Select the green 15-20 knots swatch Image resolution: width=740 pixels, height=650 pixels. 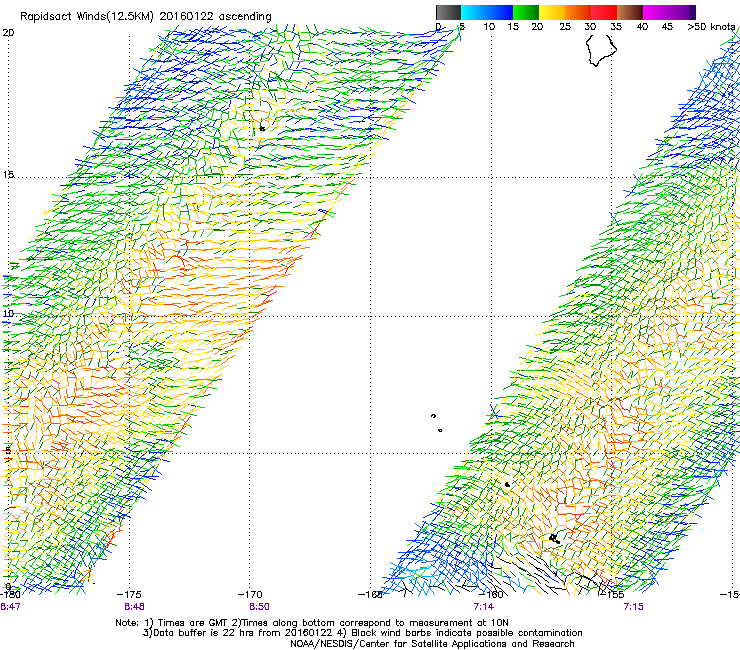pos(526,12)
